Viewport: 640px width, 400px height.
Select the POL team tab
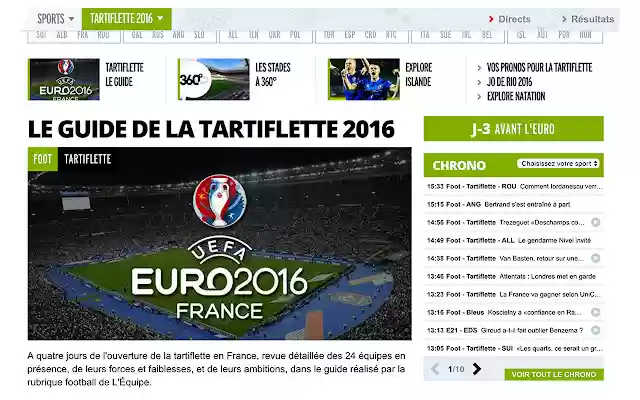point(295,35)
